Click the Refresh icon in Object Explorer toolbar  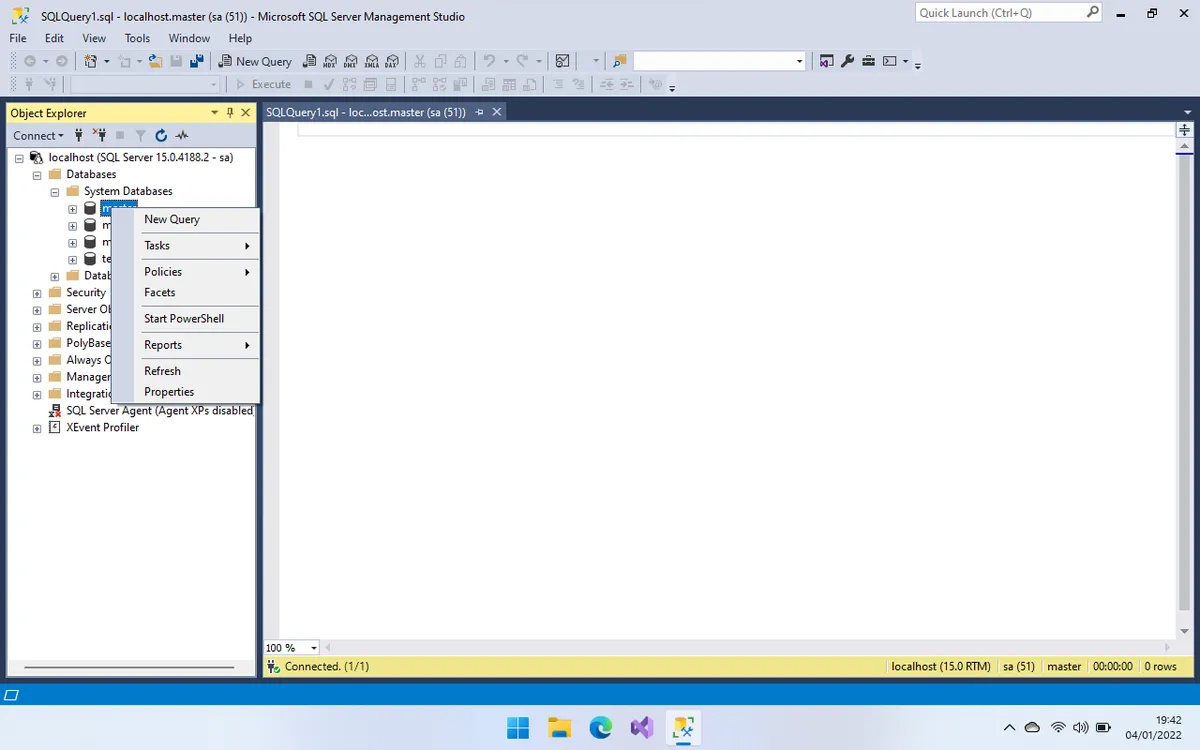[x=161, y=135]
